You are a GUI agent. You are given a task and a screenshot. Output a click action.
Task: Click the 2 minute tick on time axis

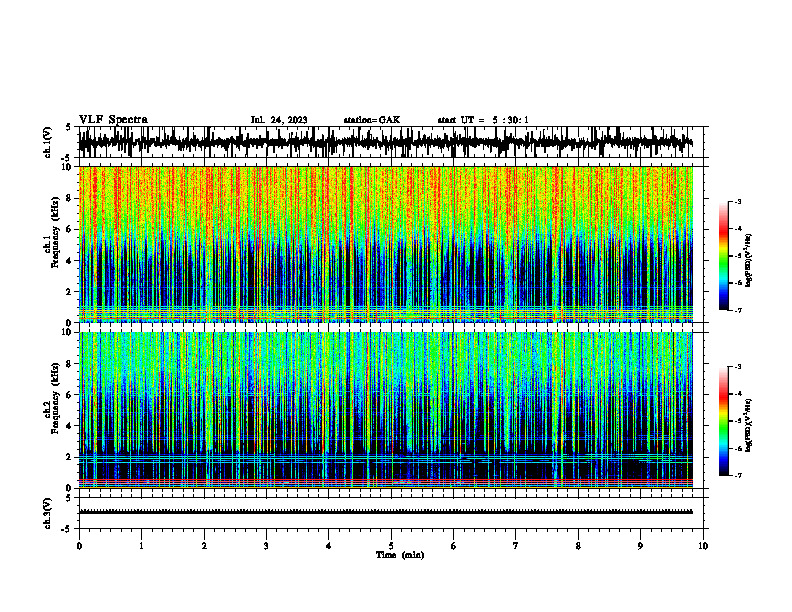pyautogui.click(x=204, y=546)
